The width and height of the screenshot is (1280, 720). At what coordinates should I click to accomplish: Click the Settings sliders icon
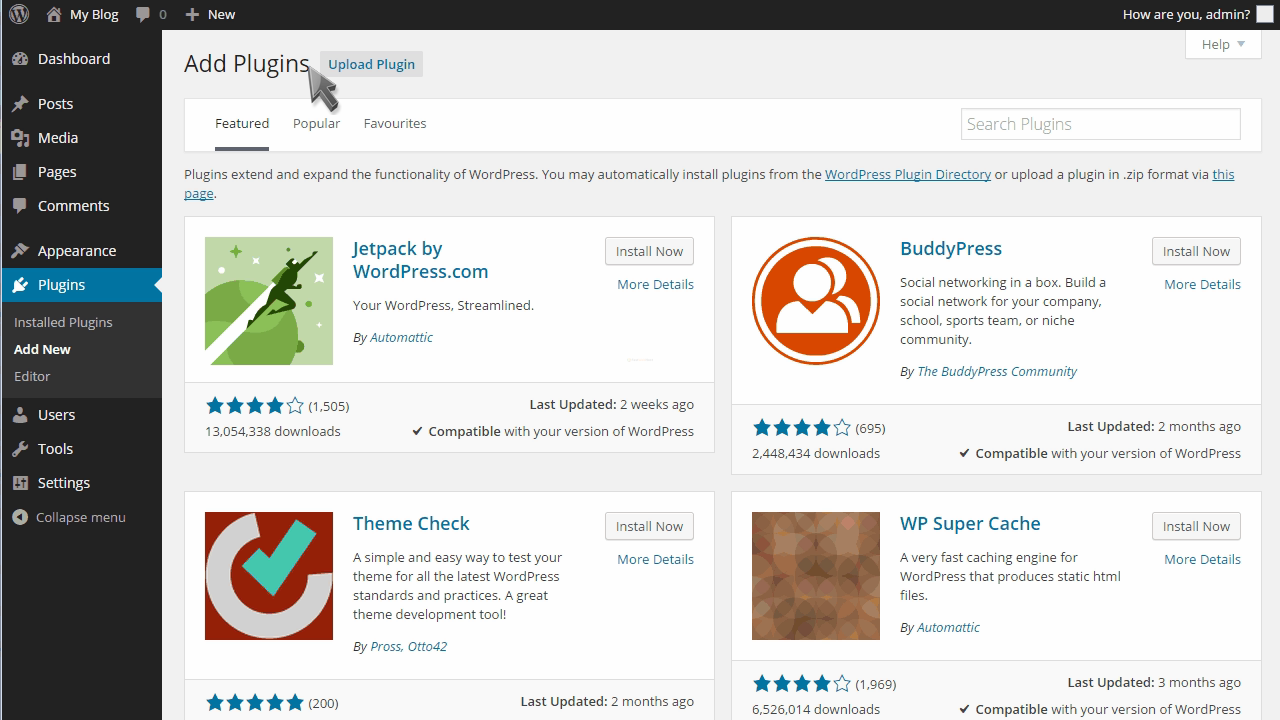click(20, 483)
